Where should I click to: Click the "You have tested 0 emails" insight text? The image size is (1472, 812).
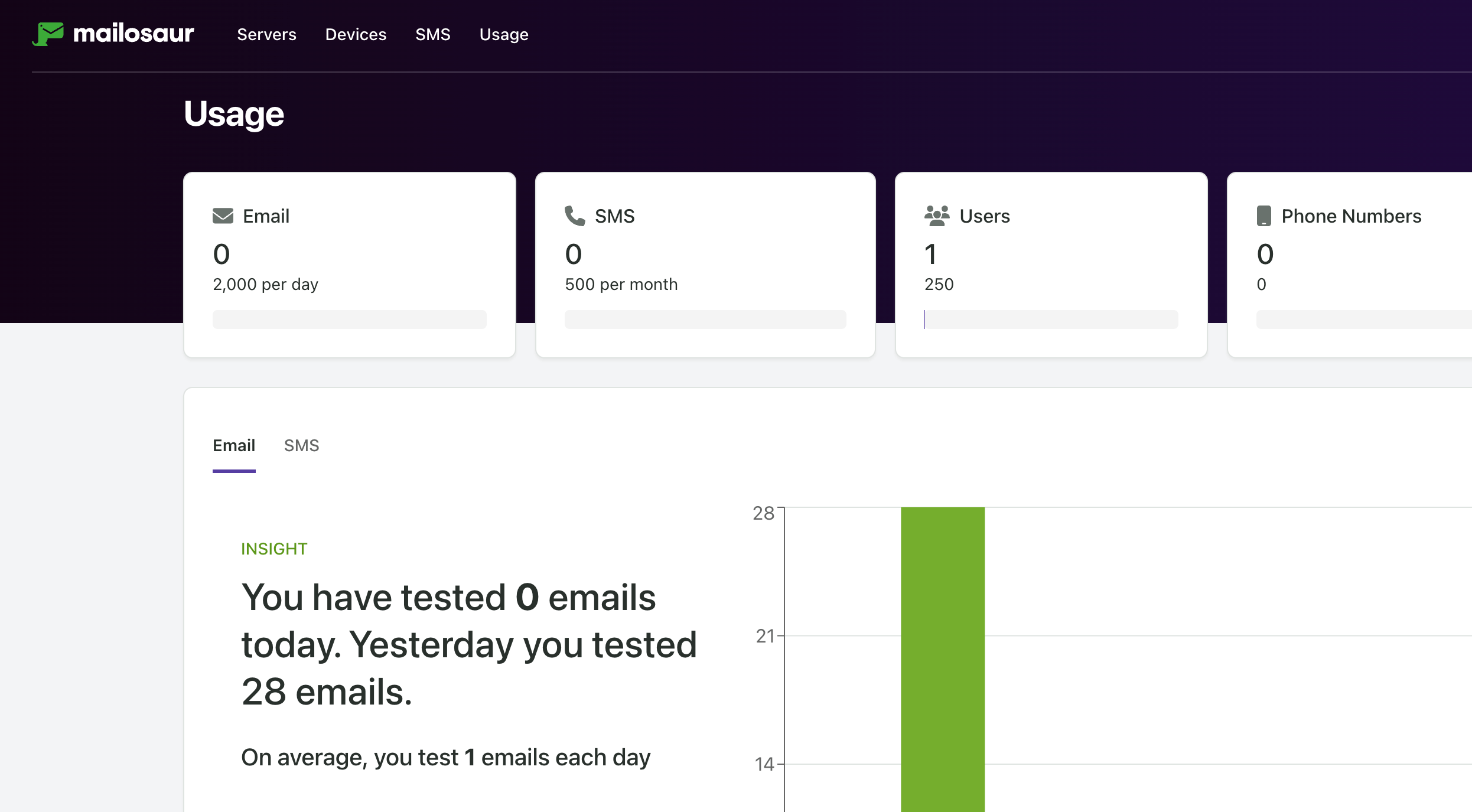469,644
